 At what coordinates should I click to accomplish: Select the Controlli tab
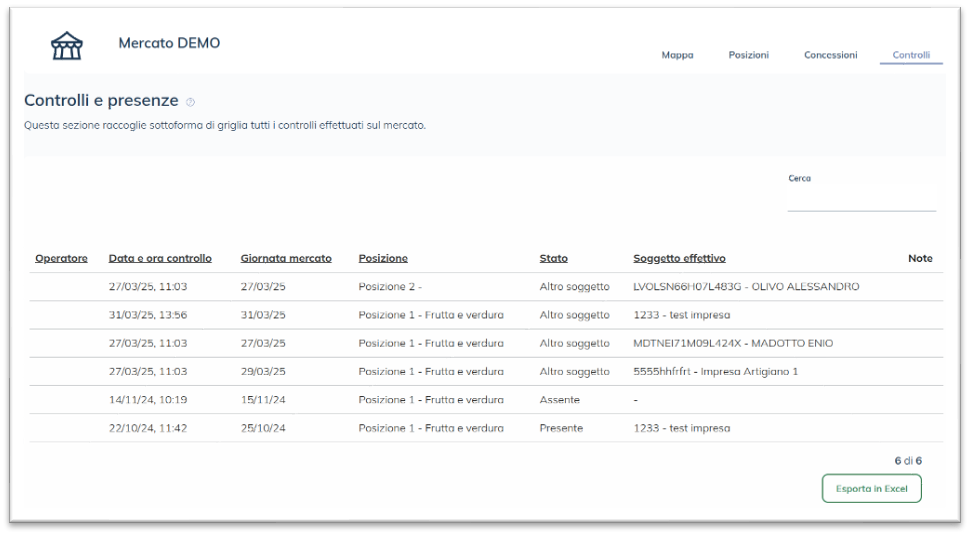[x=911, y=55]
